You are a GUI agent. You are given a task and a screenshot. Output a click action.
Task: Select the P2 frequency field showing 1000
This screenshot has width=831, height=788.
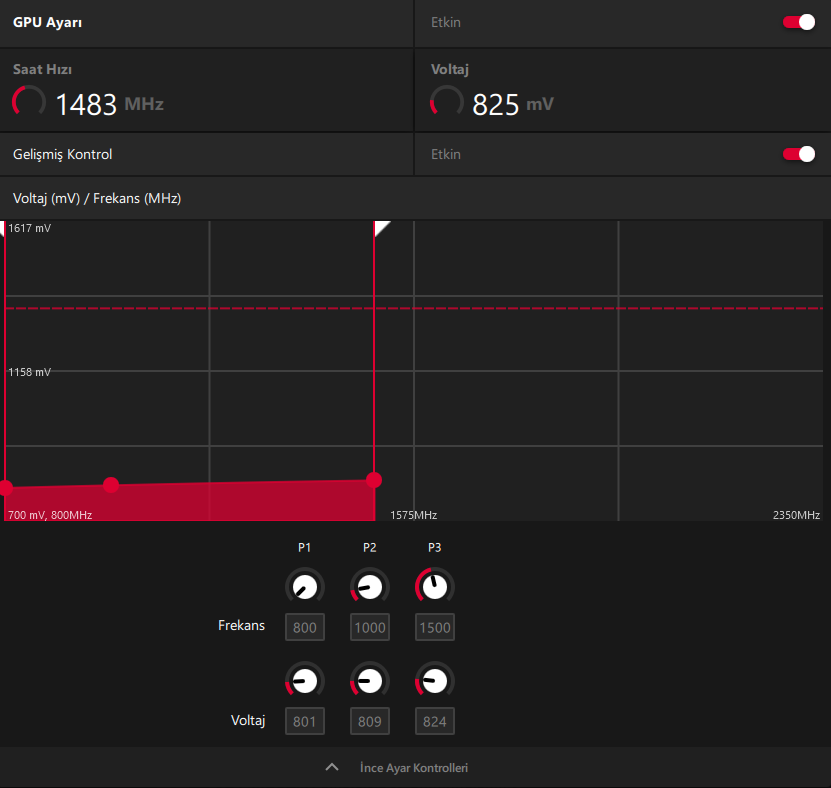click(x=370, y=627)
